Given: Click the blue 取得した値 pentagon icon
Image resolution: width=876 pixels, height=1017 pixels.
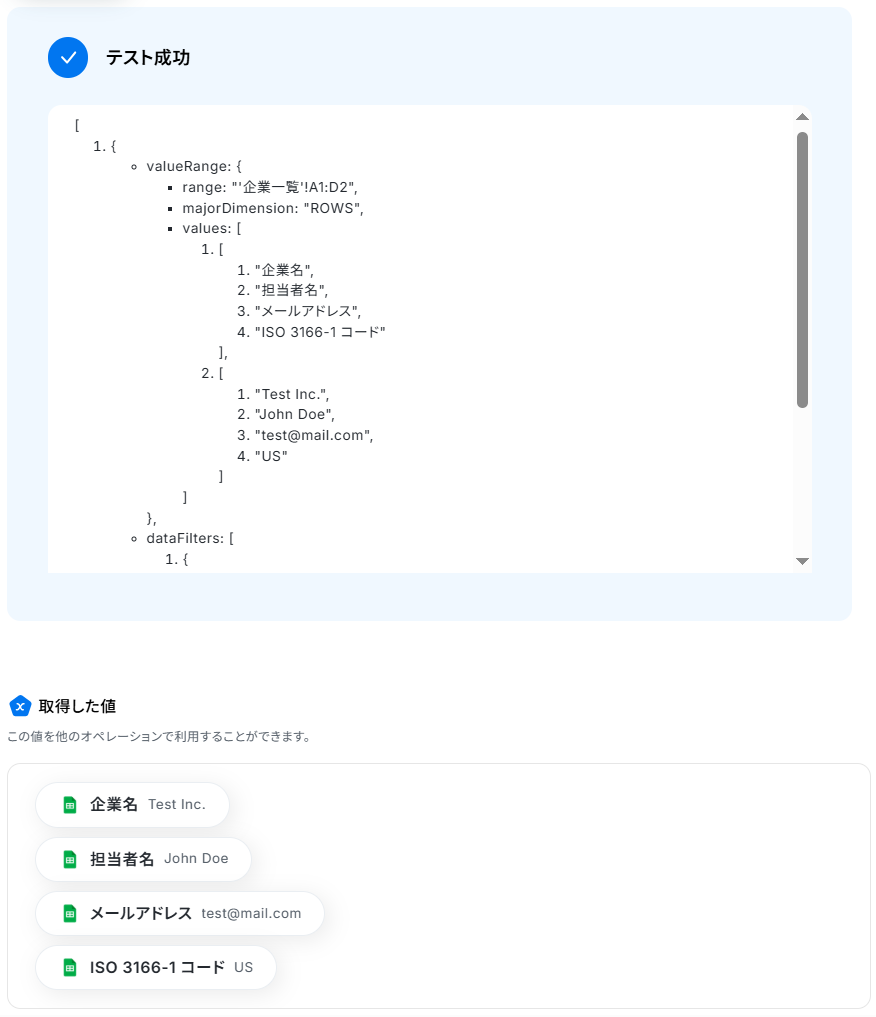Looking at the screenshot, I should pos(20,706).
